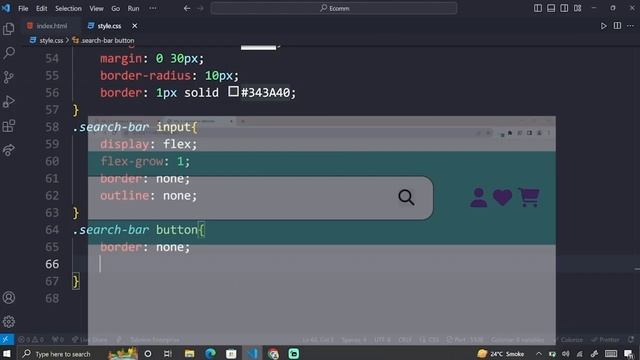Open the File menu
This screenshot has width=640, height=360.
(23, 8)
